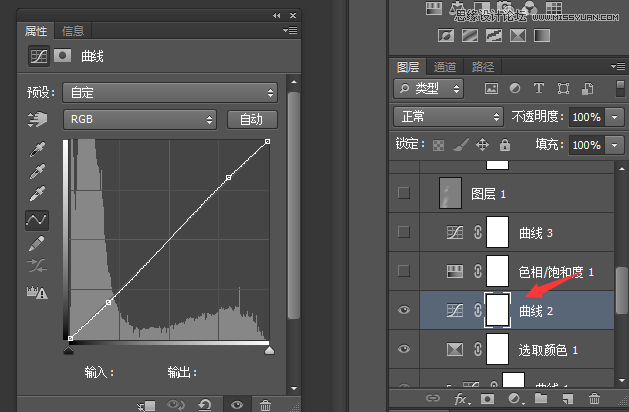Screen dimensions: 629x412
Task: Pick the black point eyedropper in Curves
Action: pos(37,149)
